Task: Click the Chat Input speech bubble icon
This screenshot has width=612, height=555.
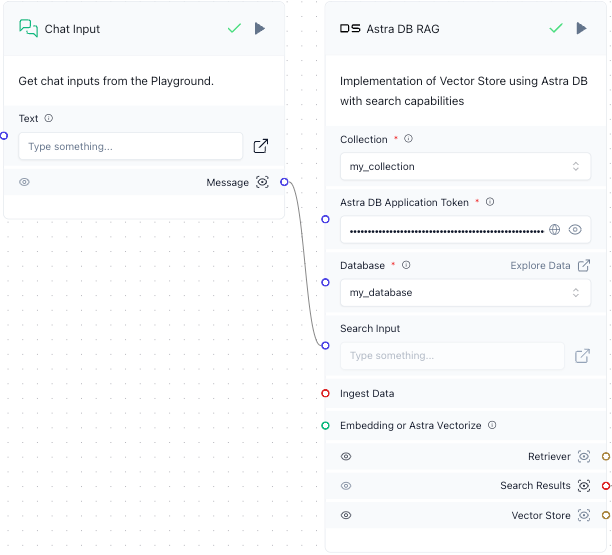Action: [x=29, y=29]
